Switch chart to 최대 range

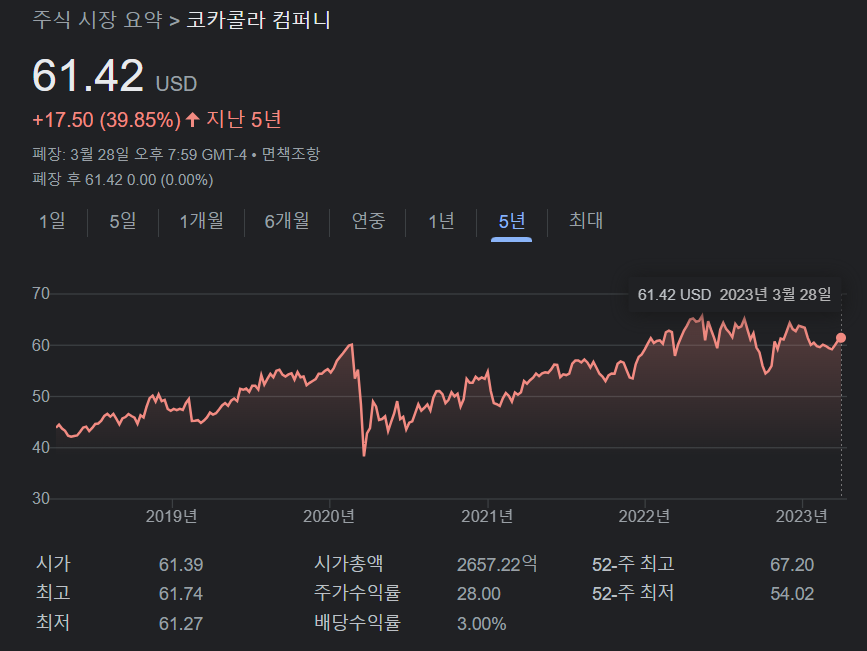[586, 221]
